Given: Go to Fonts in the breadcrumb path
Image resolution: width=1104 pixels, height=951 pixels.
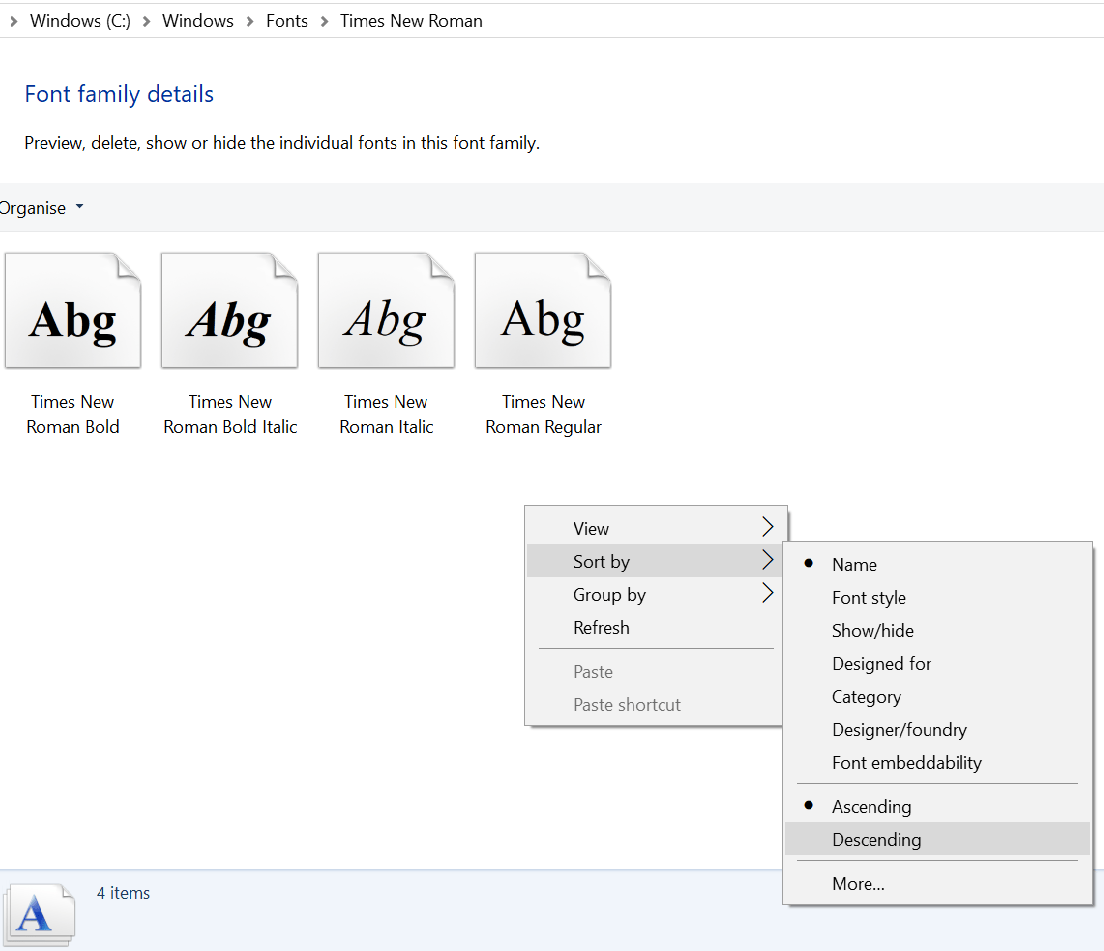Looking at the screenshot, I should click(x=287, y=21).
